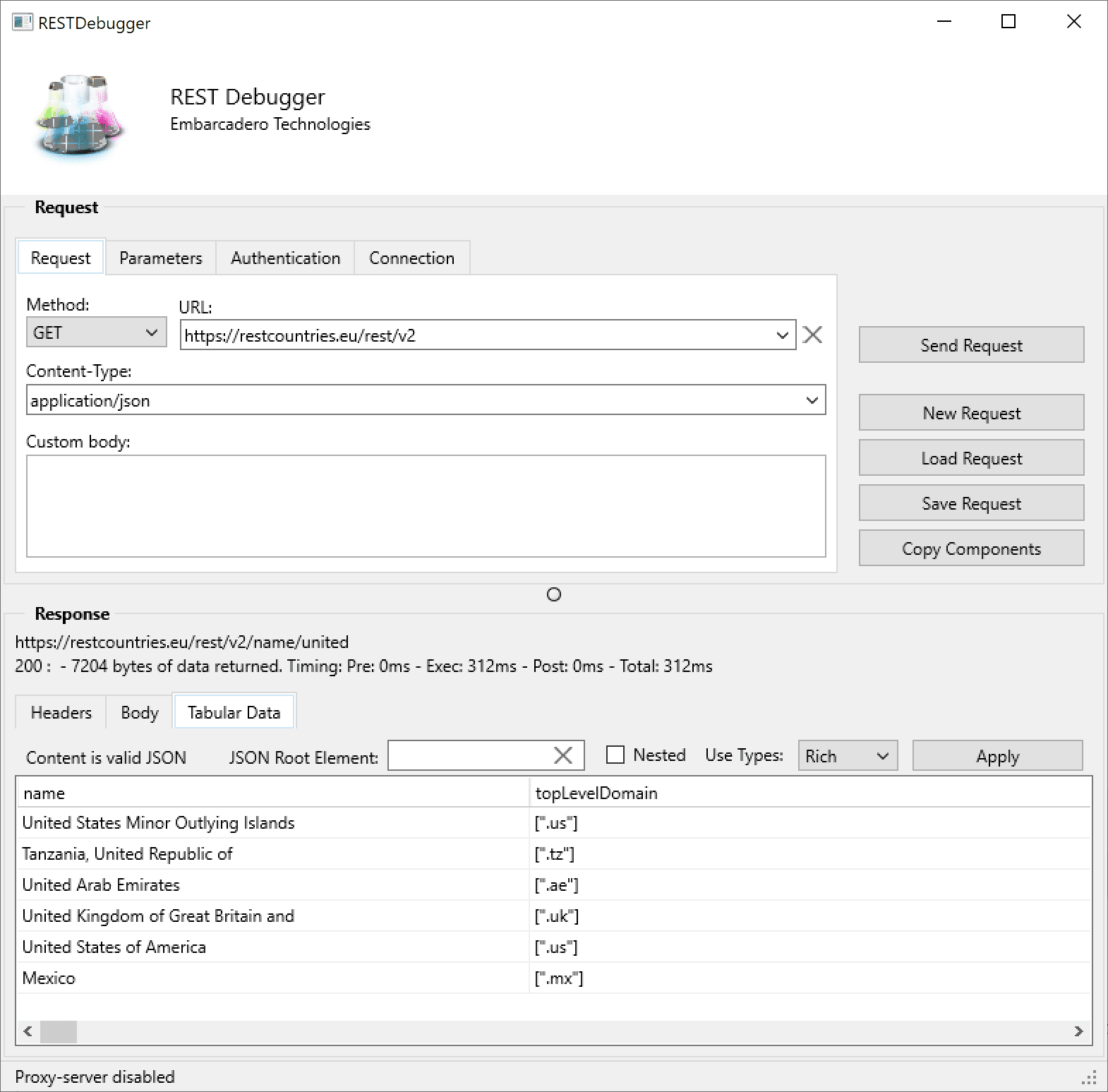The height and width of the screenshot is (1092, 1108).
Task: Open the Use Types dropdown showing Rich
Action: 848,755
